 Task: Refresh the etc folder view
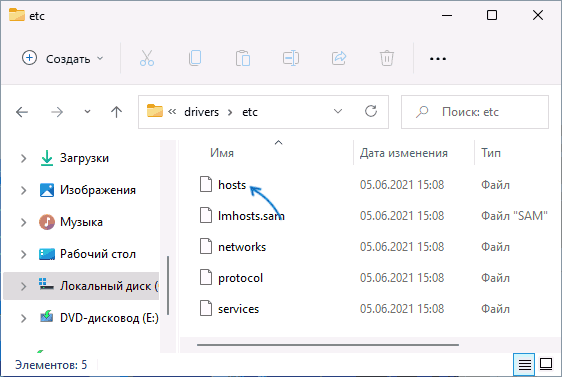coord(371,111)
